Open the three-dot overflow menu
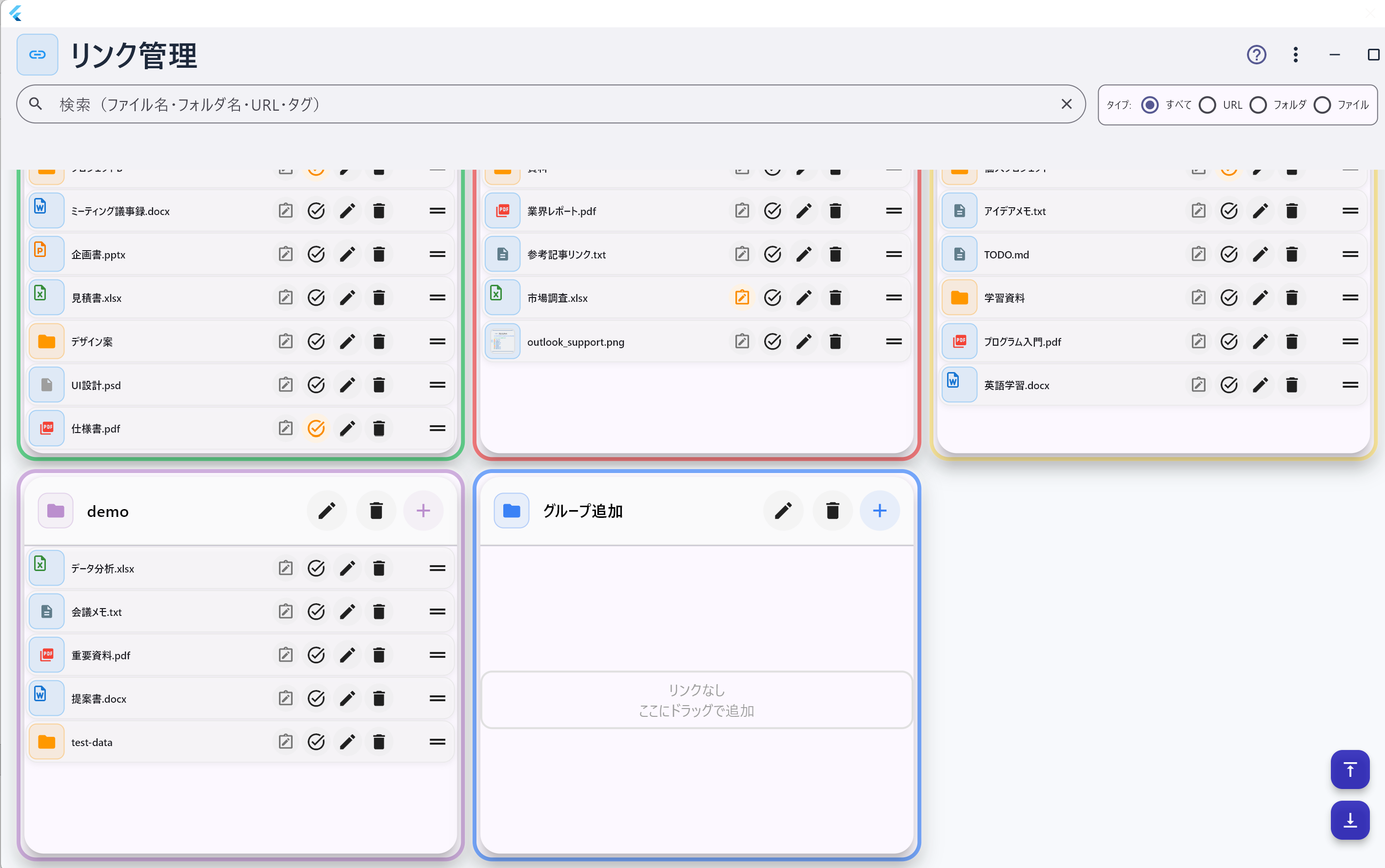 (1295, 55)
